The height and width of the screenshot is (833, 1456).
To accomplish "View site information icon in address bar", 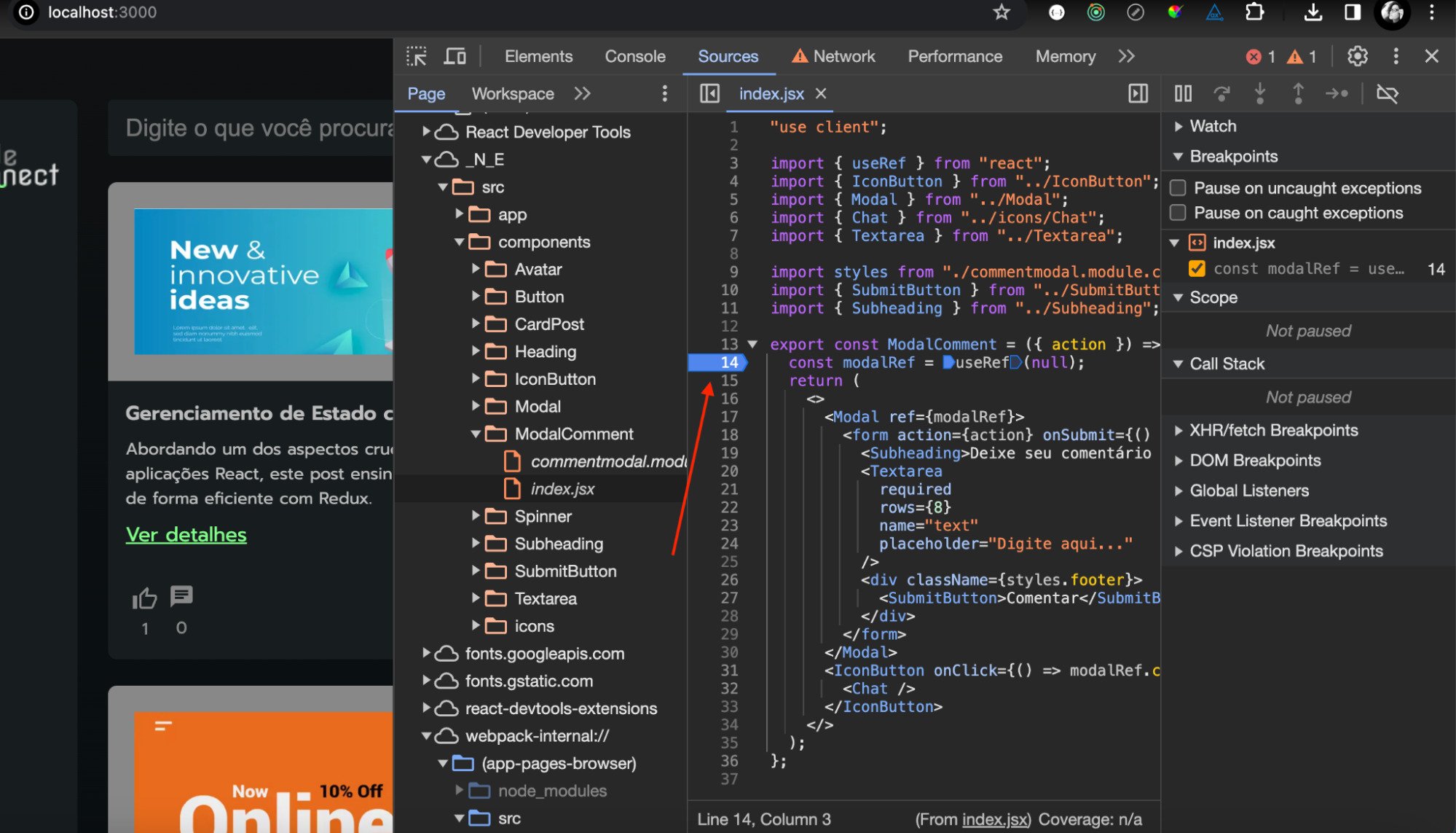I will coord(25,12).
